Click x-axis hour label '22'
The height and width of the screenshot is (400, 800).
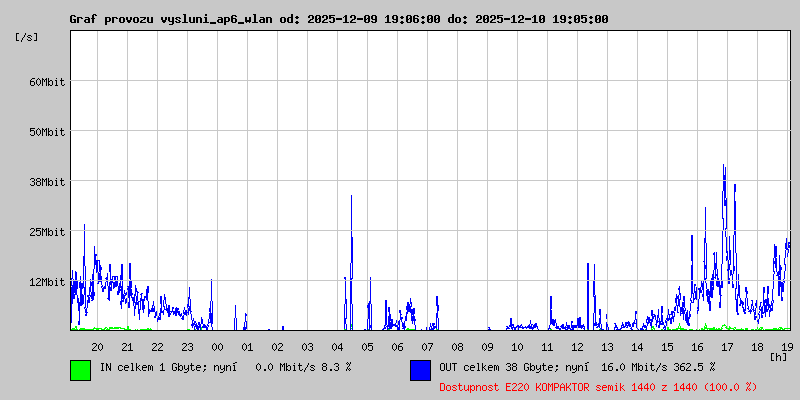coord(157,347)
